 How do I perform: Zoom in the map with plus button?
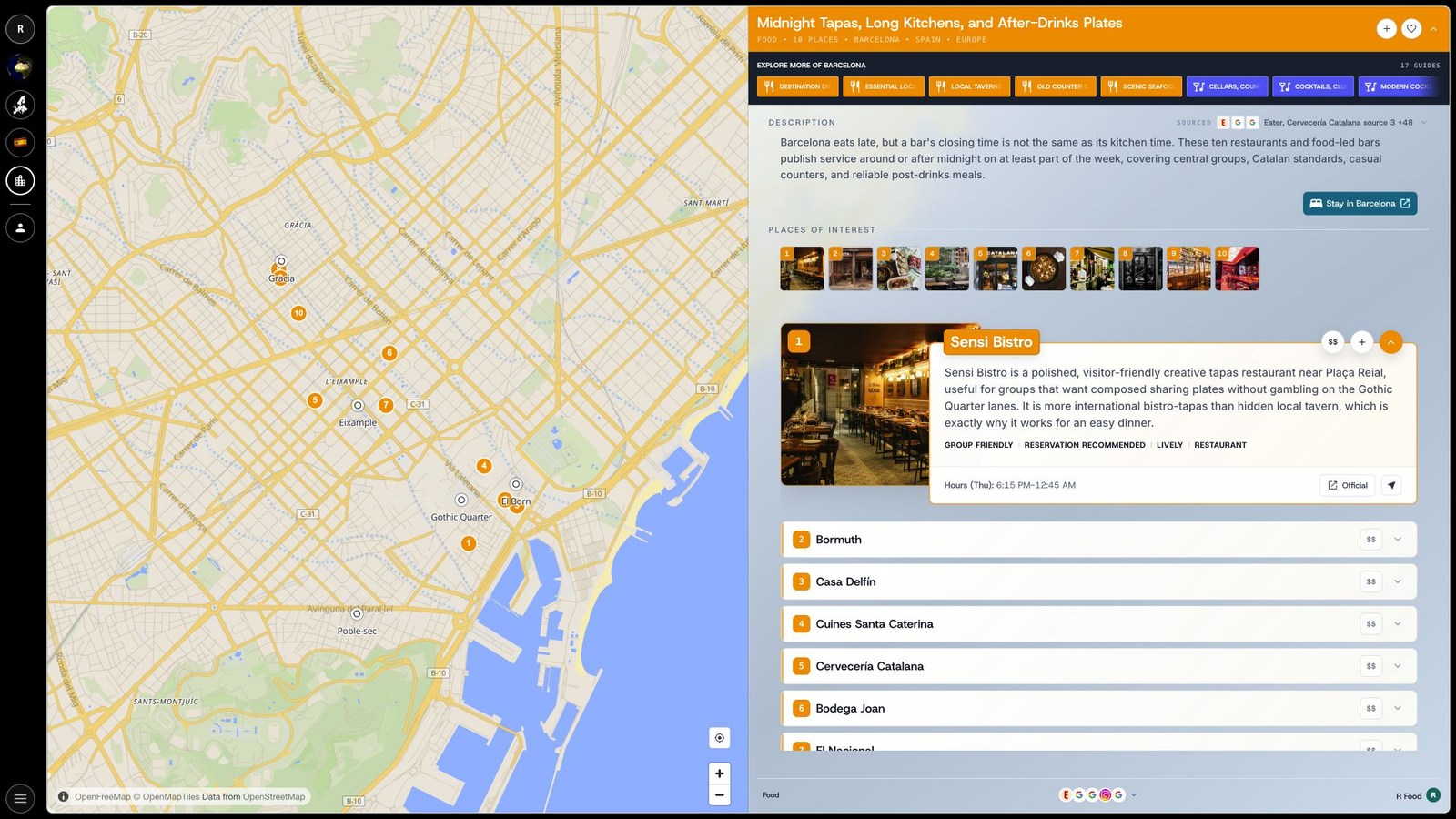click(719, 773)
